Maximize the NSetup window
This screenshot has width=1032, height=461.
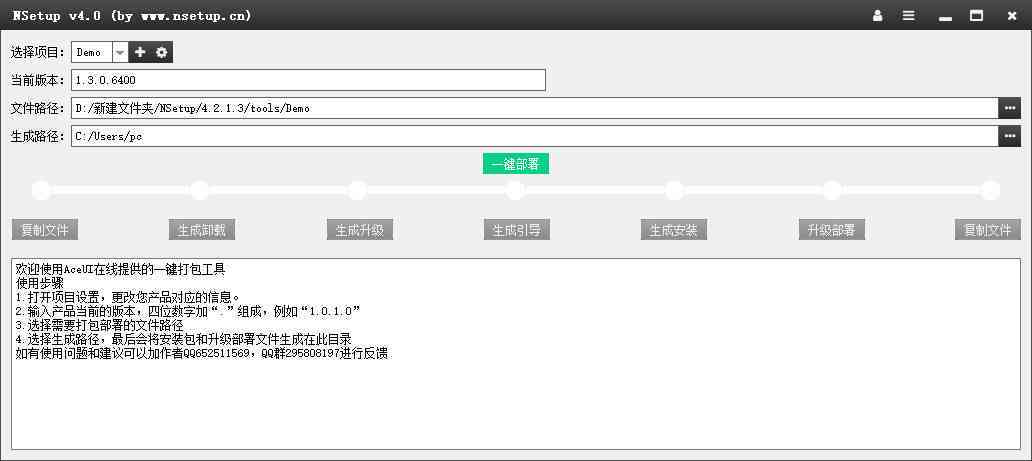click(977, 15)
